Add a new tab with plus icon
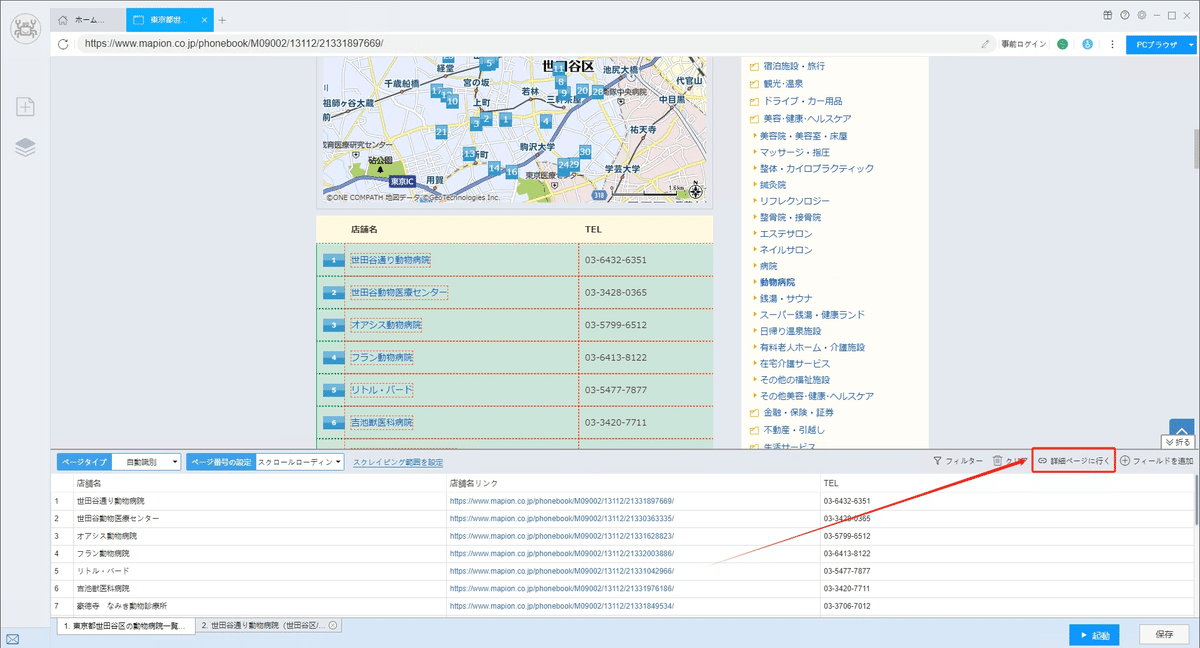 click(222, 20)
